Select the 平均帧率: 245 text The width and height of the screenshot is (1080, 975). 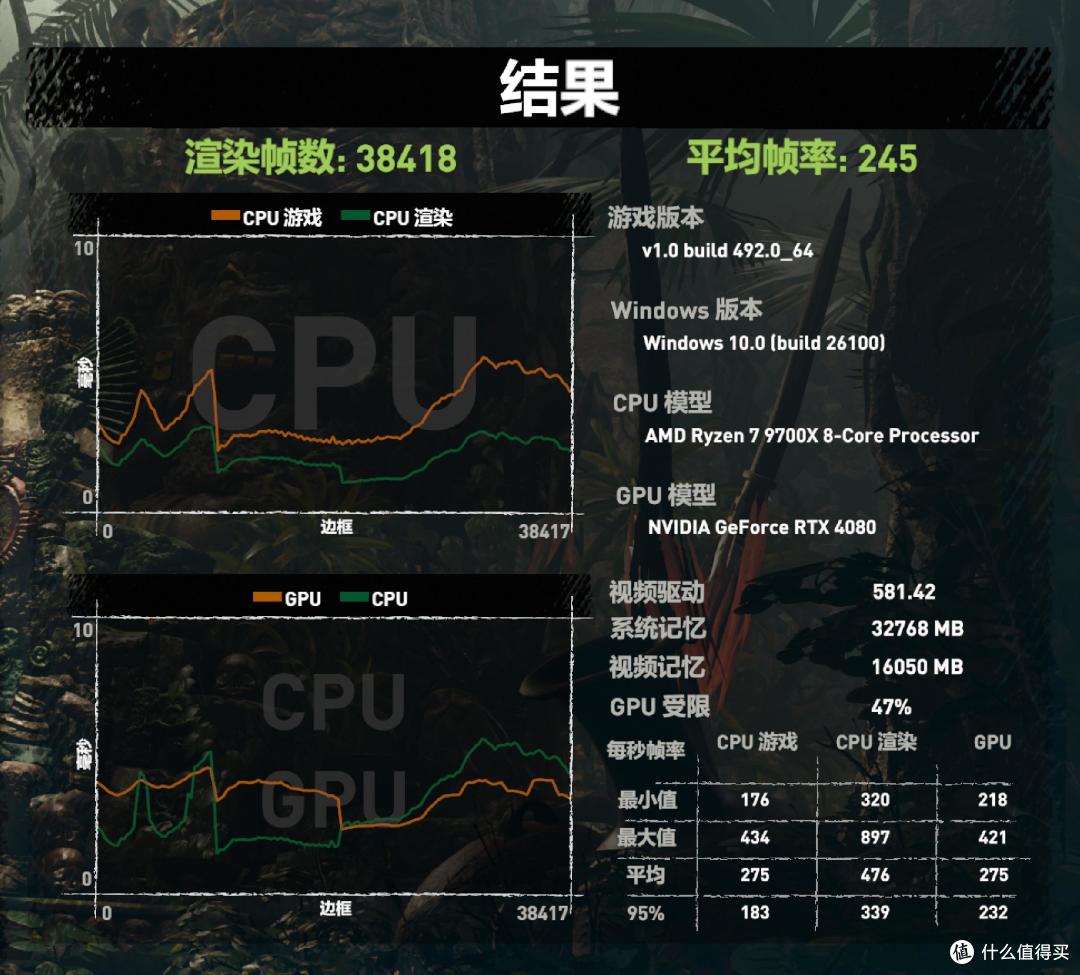point(802,158)
